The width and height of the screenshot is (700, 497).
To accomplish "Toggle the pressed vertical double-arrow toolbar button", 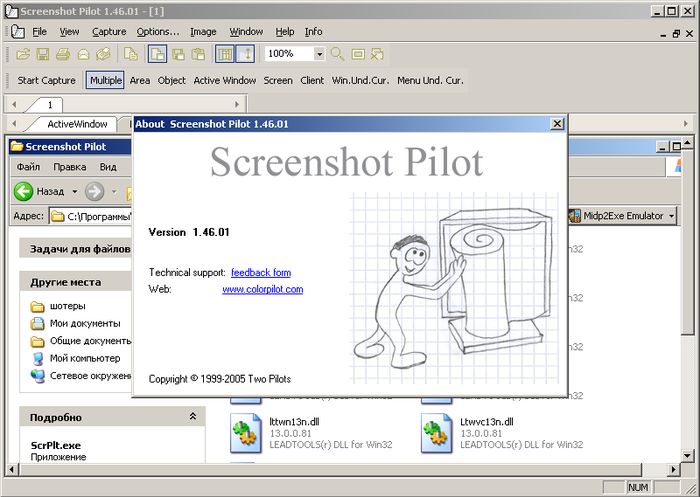I will (x=246, y=54).
